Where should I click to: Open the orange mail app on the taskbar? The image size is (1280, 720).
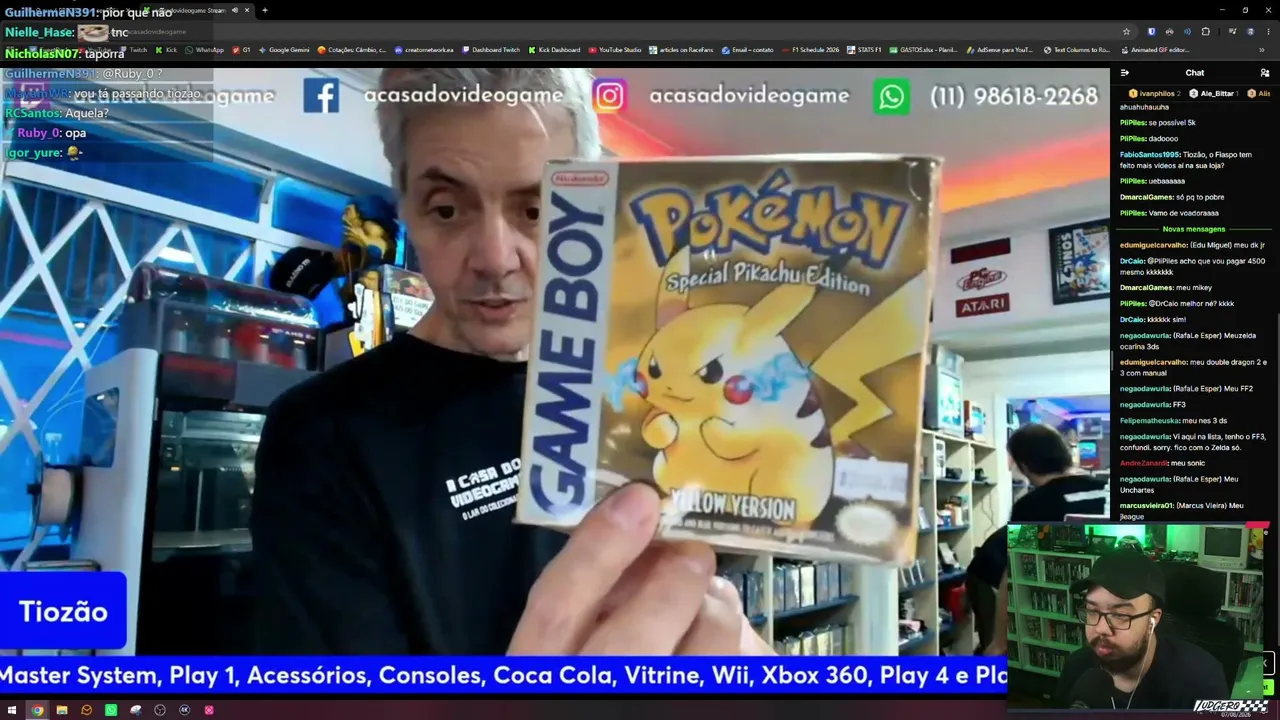click(x=86, y=710)
